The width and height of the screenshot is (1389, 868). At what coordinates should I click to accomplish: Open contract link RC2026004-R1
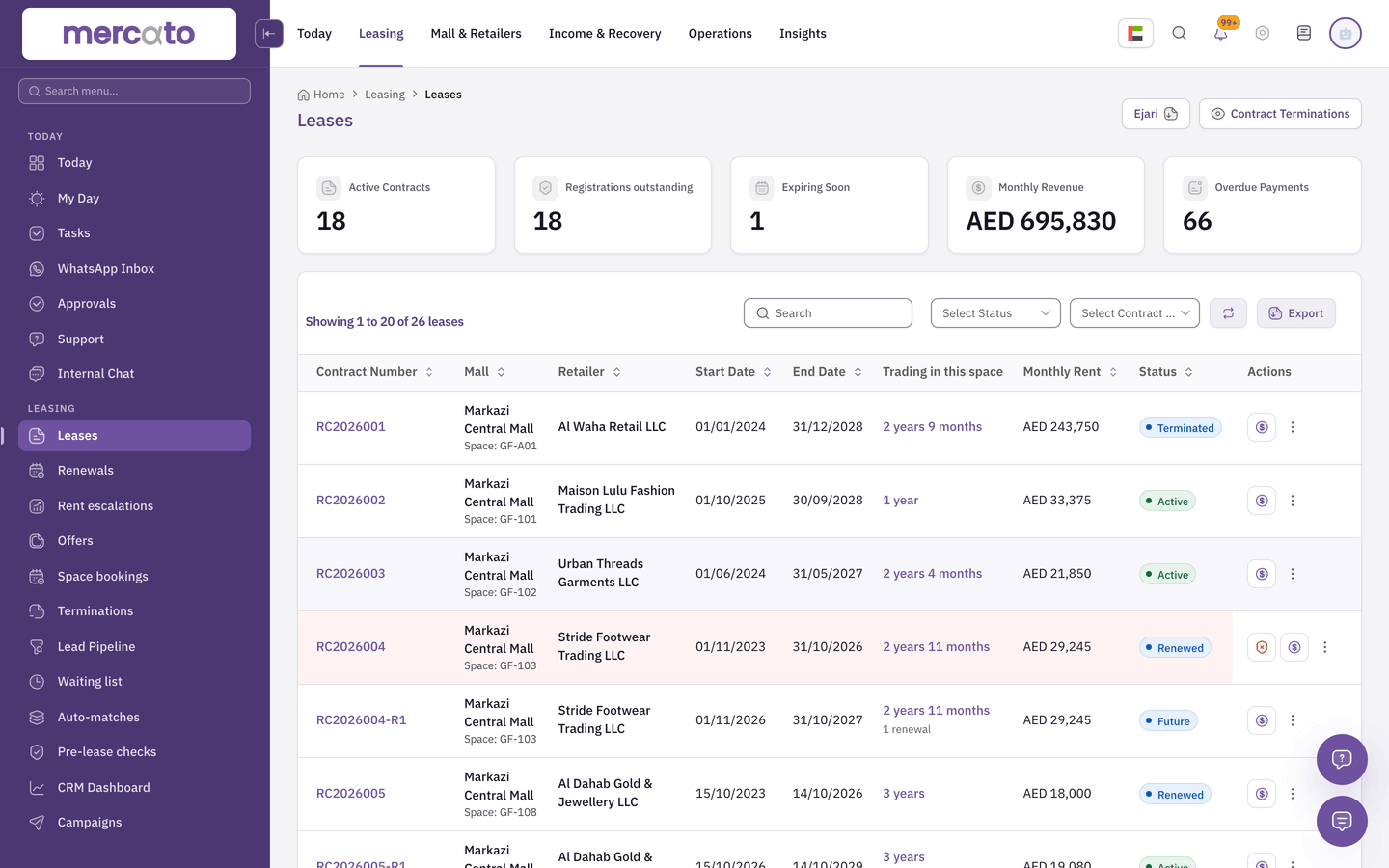362,720
